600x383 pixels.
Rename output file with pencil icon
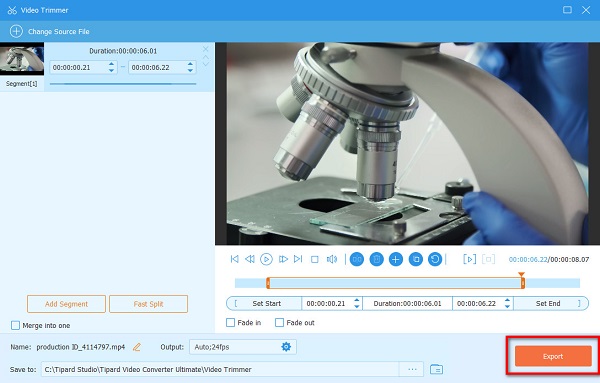pyautogui.click(x=137, y=347)
